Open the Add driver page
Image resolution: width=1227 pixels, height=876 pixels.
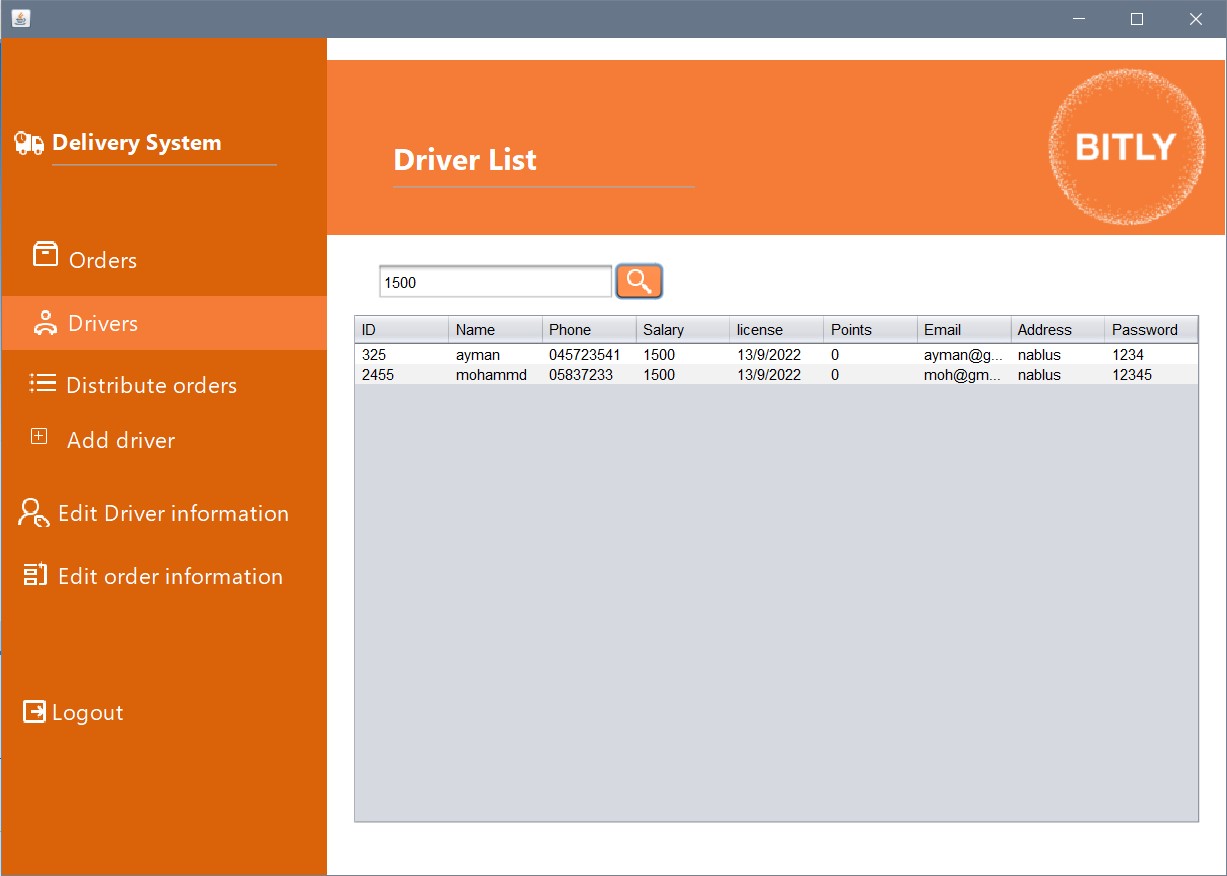121,440
